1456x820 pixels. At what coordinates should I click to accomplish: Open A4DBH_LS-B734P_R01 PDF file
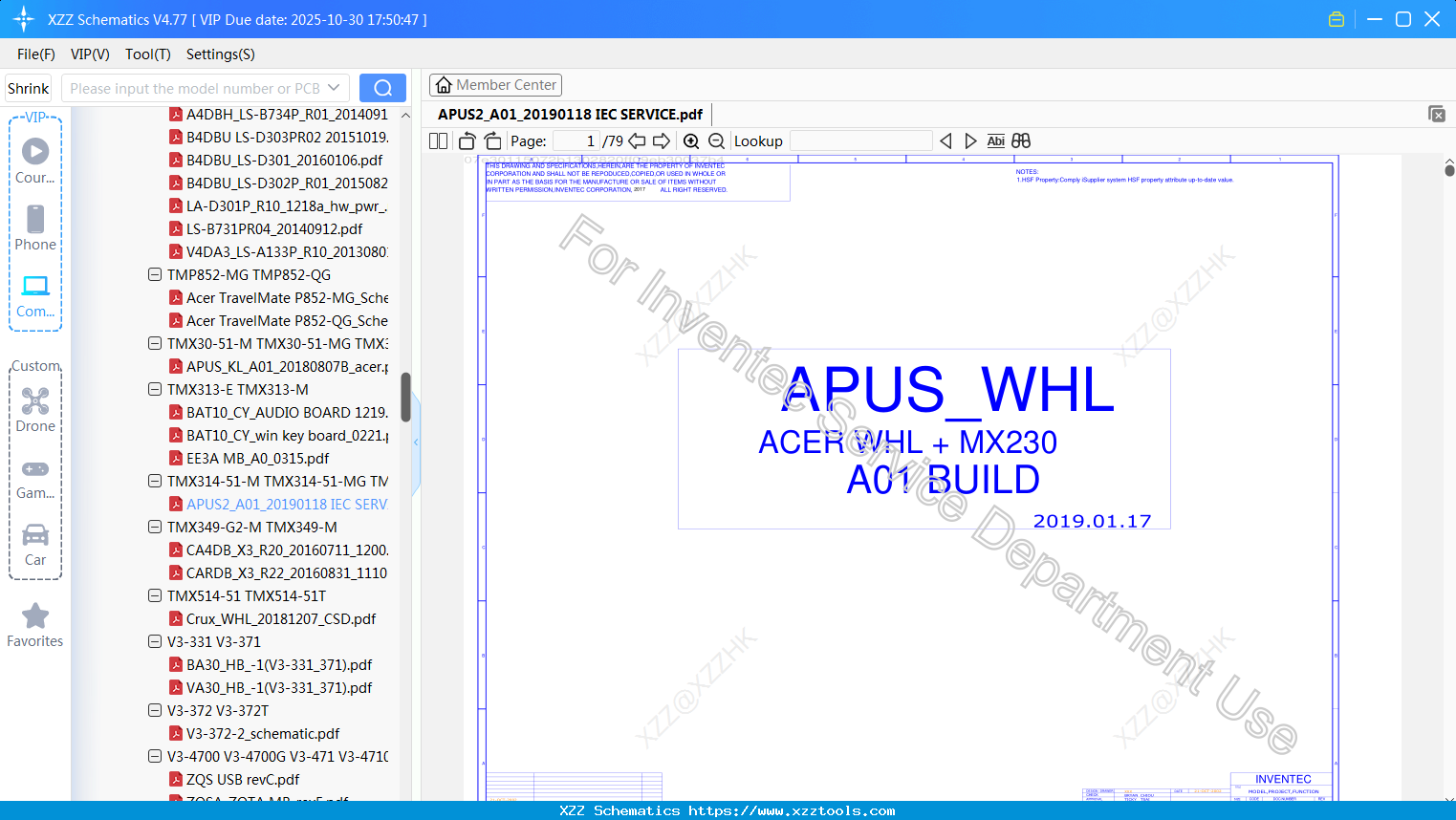(x=278, y=115)
